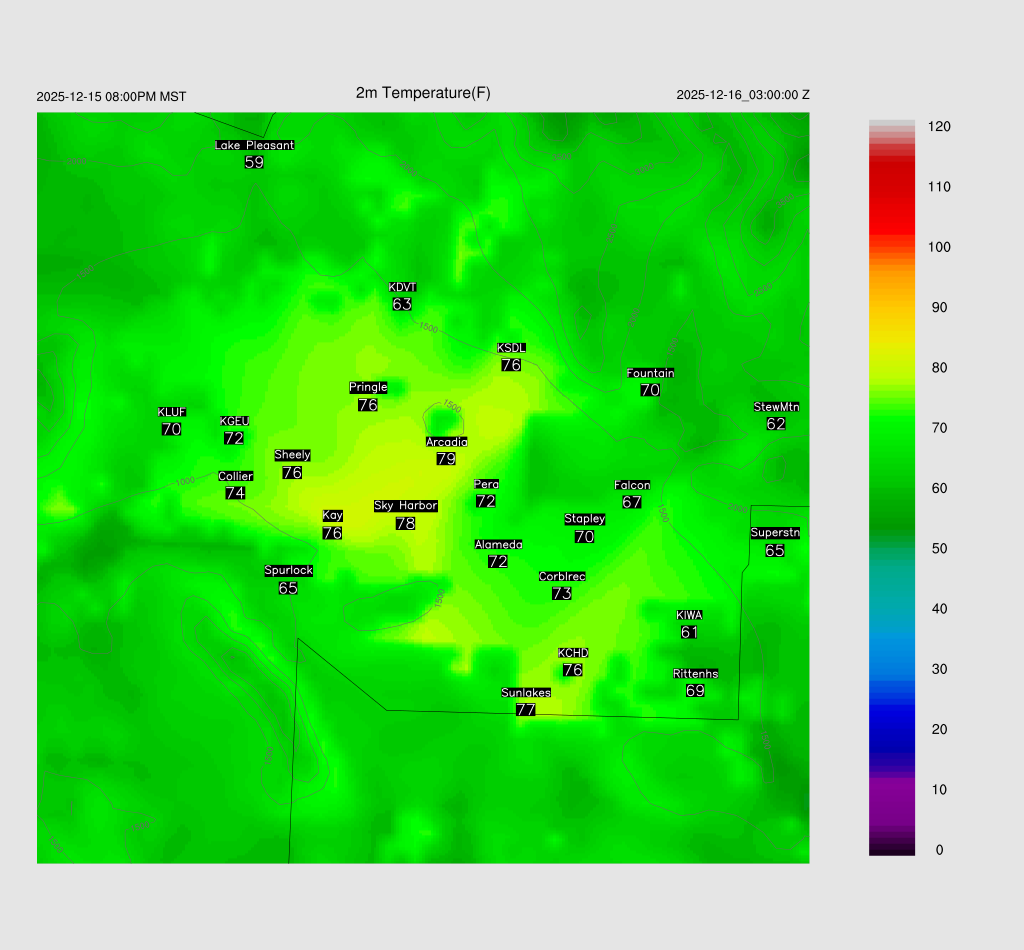Click the Spurlock station label
This screenshot has height=950, width=1024.
(x=288, y=571)
